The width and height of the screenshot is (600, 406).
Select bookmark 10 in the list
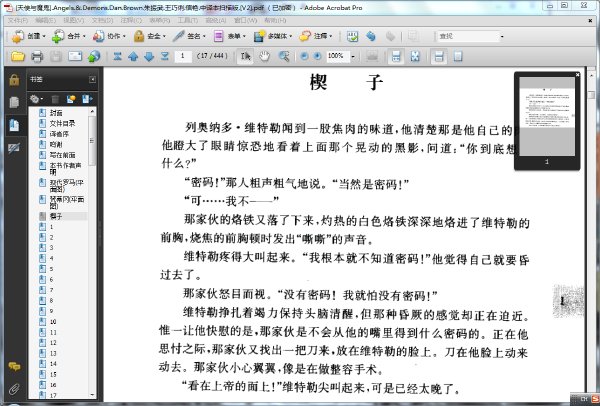[53, 321]
